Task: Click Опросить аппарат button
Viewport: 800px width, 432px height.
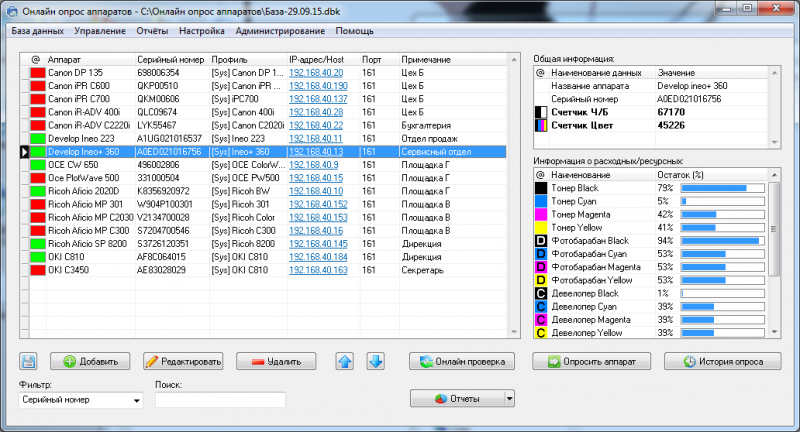Action: click(592, 361)
